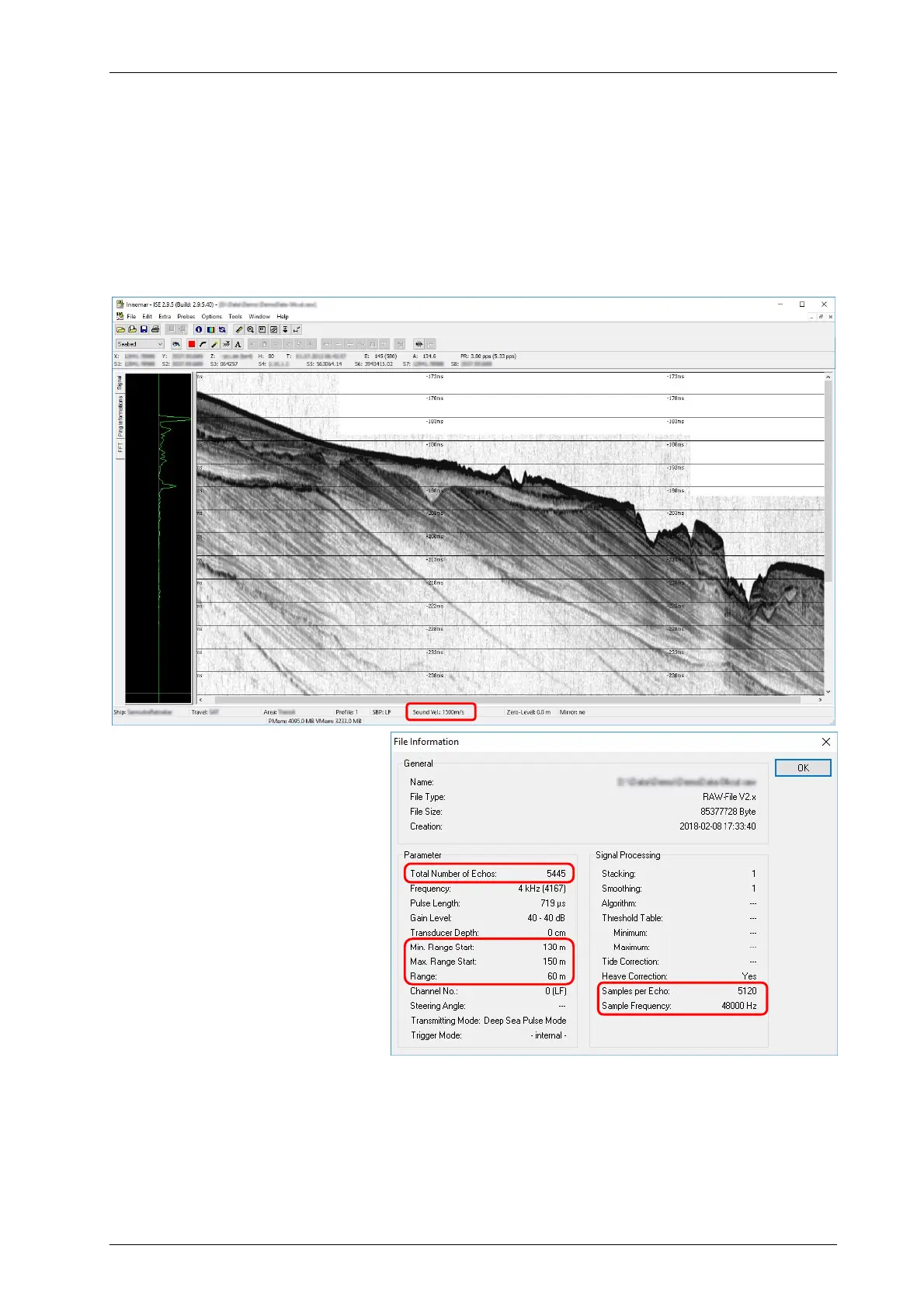924x1308 pixels.
Task: Click the Save diskette icon
Action: tap(144, 329)
